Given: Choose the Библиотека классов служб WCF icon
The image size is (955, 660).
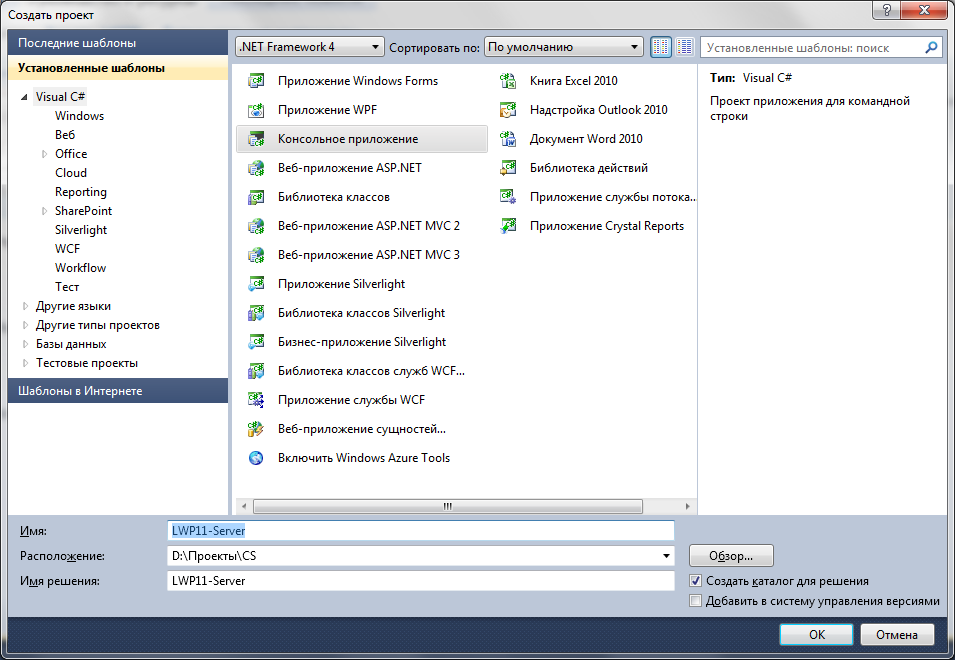Looking at the screenshot, I should (x=256, y=371).
